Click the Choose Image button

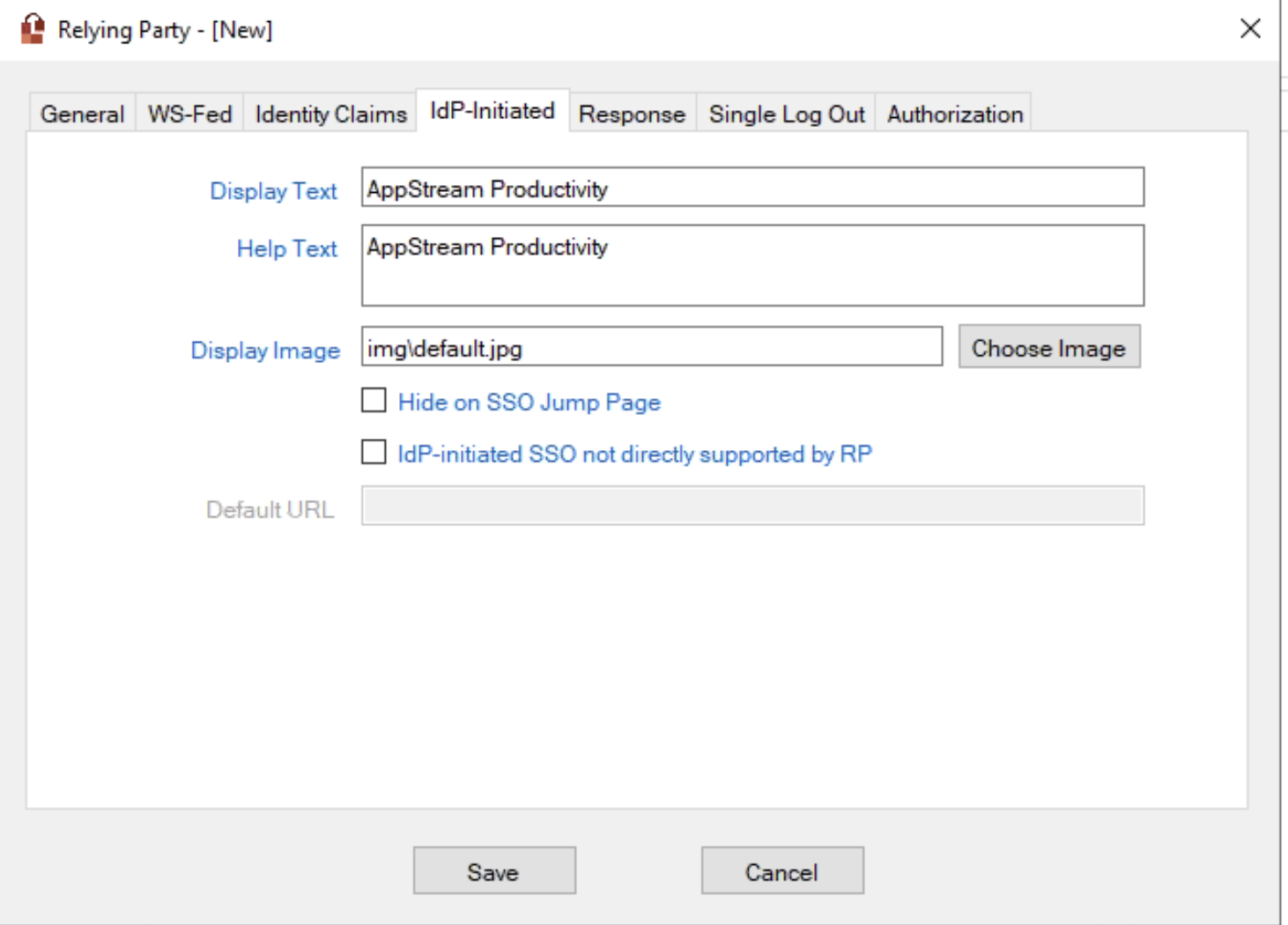tap(1048, 347)
